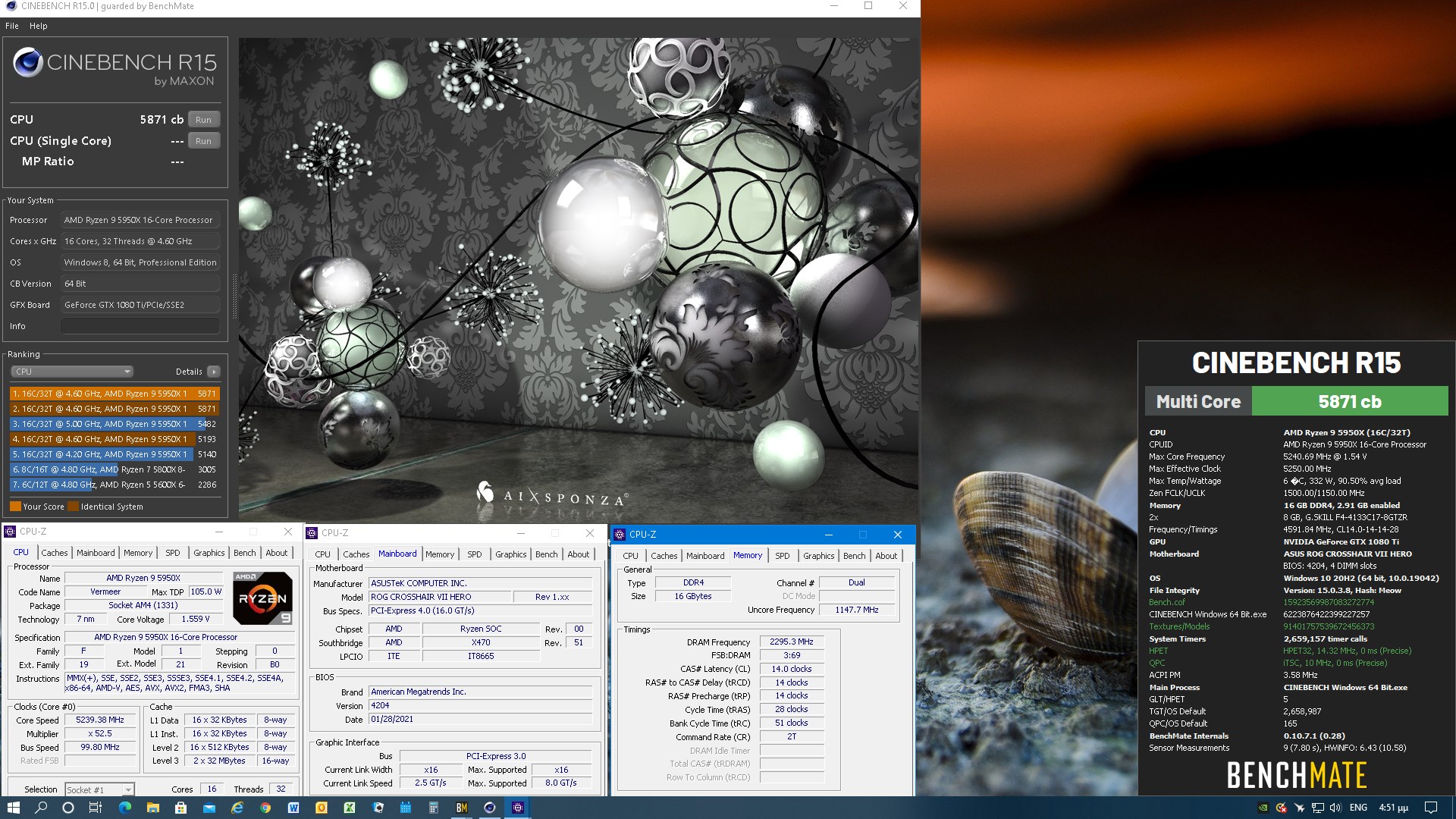This screenshot has height=819, width=1456.
Task: Run the CPU (Single Core) test
Action: tap(203, 141)
